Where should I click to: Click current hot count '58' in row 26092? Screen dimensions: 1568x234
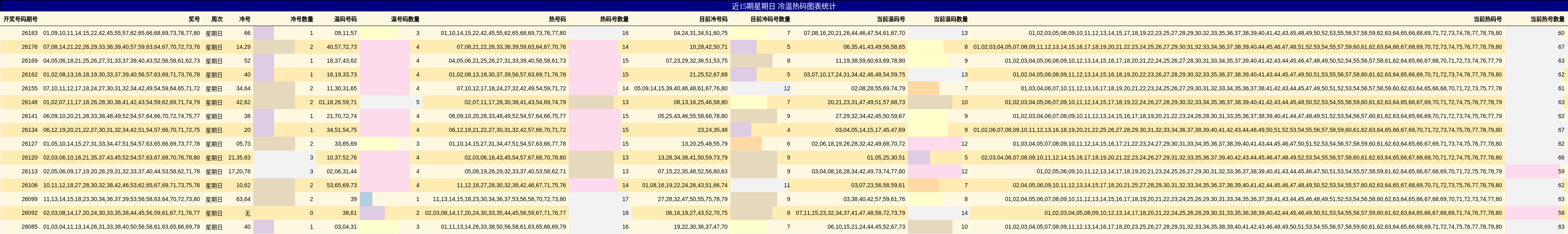1561,213
